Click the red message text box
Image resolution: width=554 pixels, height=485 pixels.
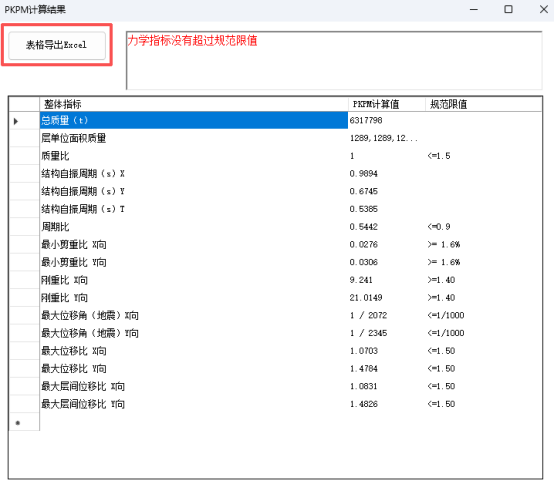334,60
